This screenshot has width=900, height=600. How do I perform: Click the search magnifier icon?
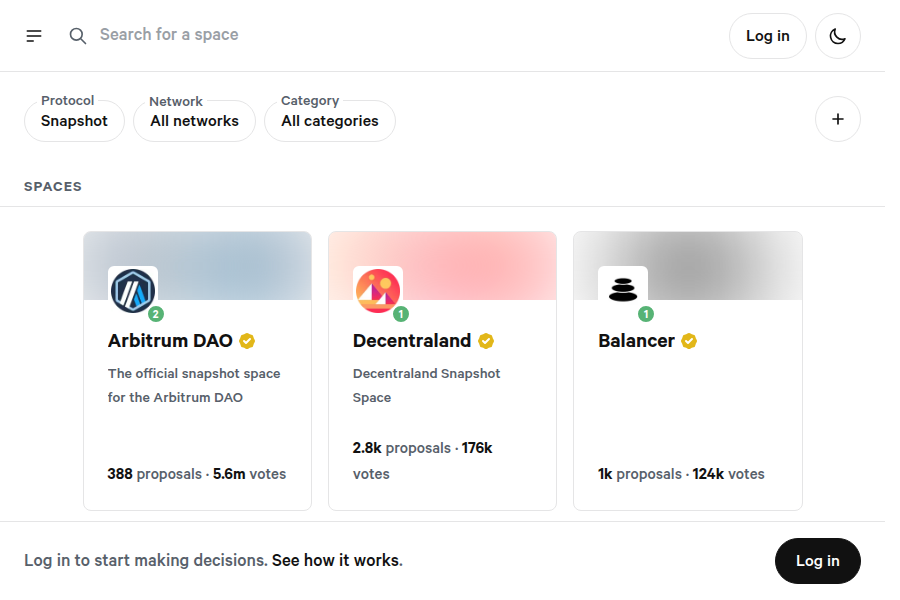tap(77, 35)
